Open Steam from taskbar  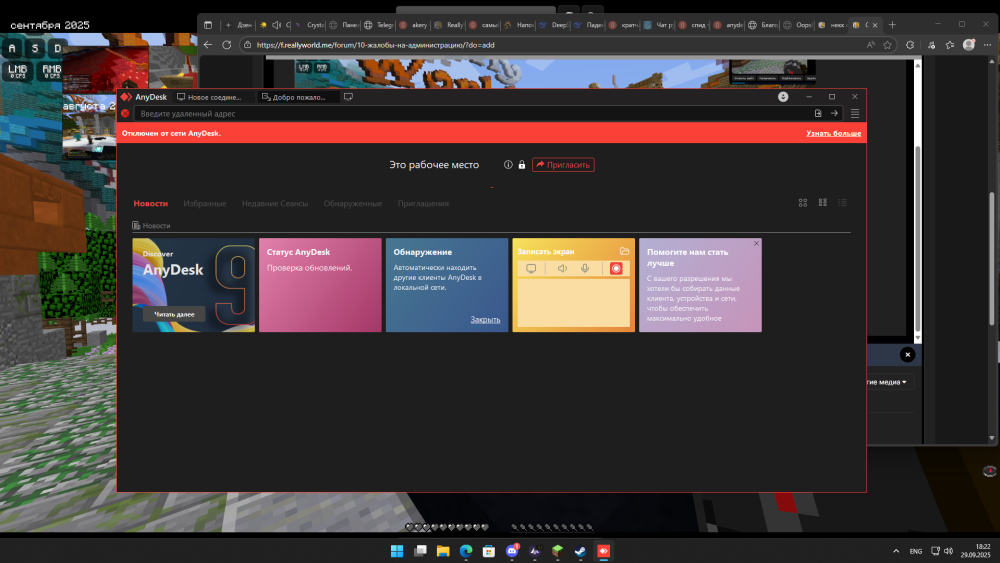click(x=580, y=551)
